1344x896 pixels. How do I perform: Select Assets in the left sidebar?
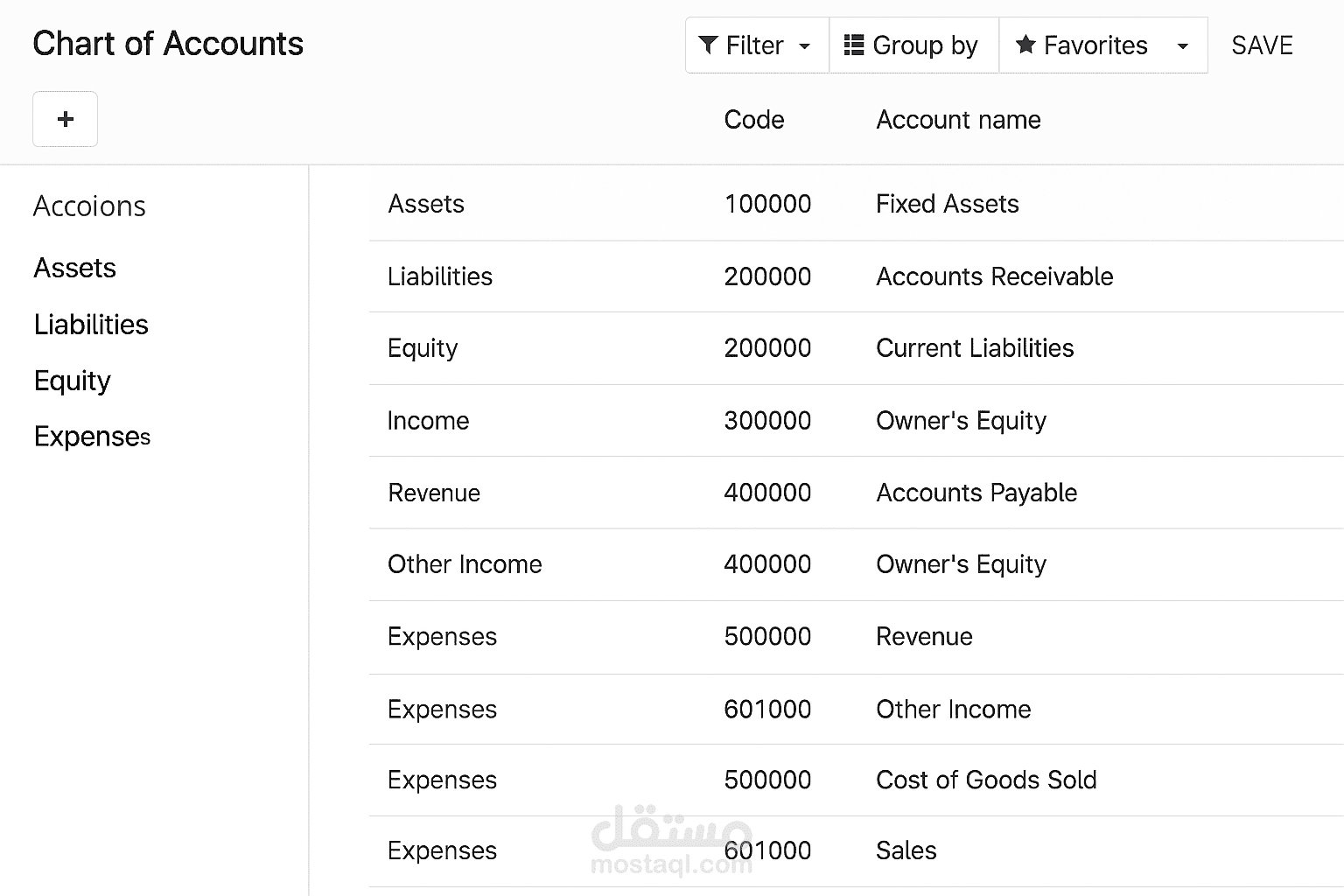75,268
